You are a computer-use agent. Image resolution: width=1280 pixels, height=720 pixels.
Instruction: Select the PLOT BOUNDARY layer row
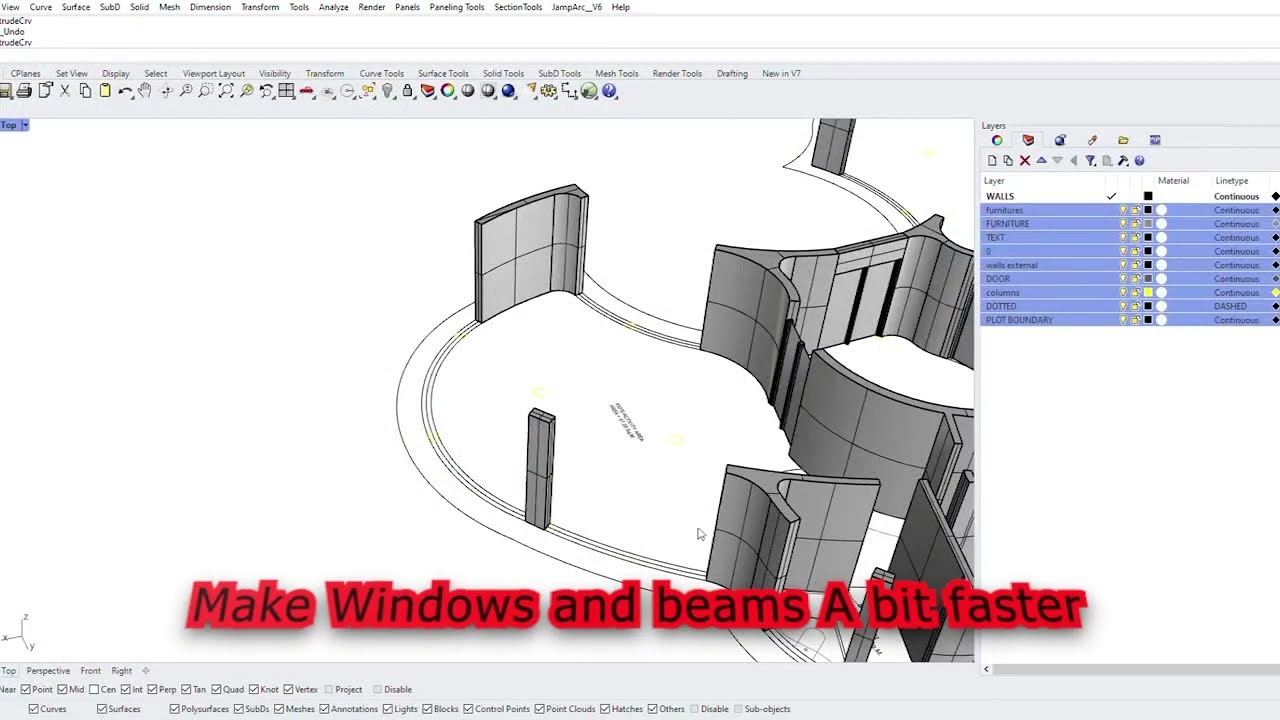(x=1130, y=320)
